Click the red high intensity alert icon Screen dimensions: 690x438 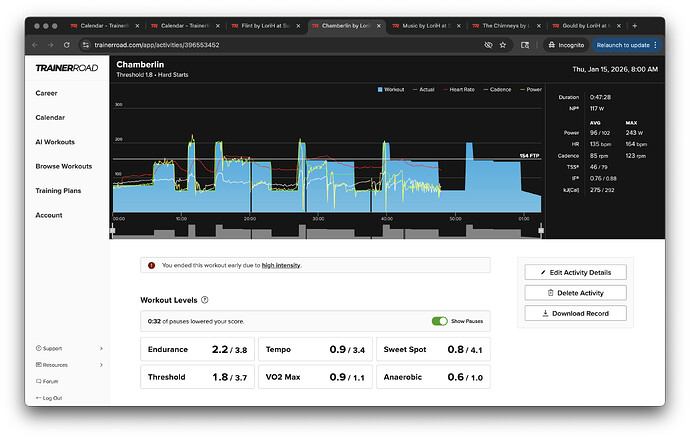(151, 265)
